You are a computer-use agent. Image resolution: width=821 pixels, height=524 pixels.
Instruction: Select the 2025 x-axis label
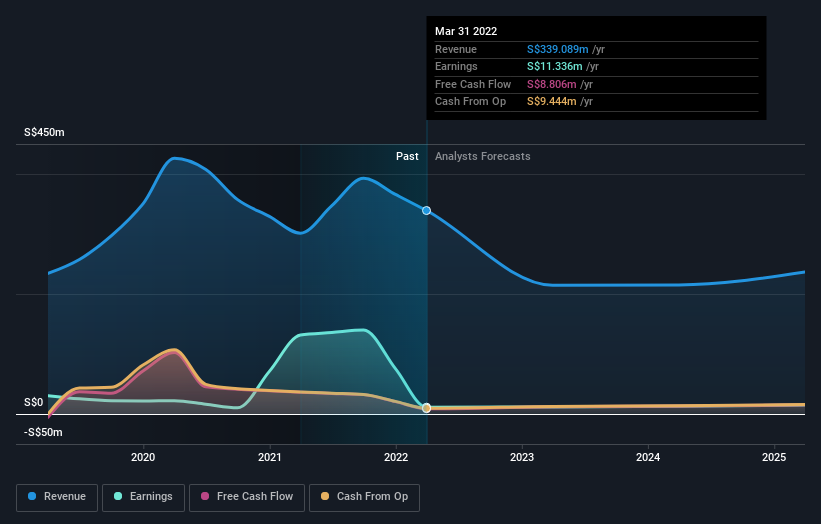[774, 457]
